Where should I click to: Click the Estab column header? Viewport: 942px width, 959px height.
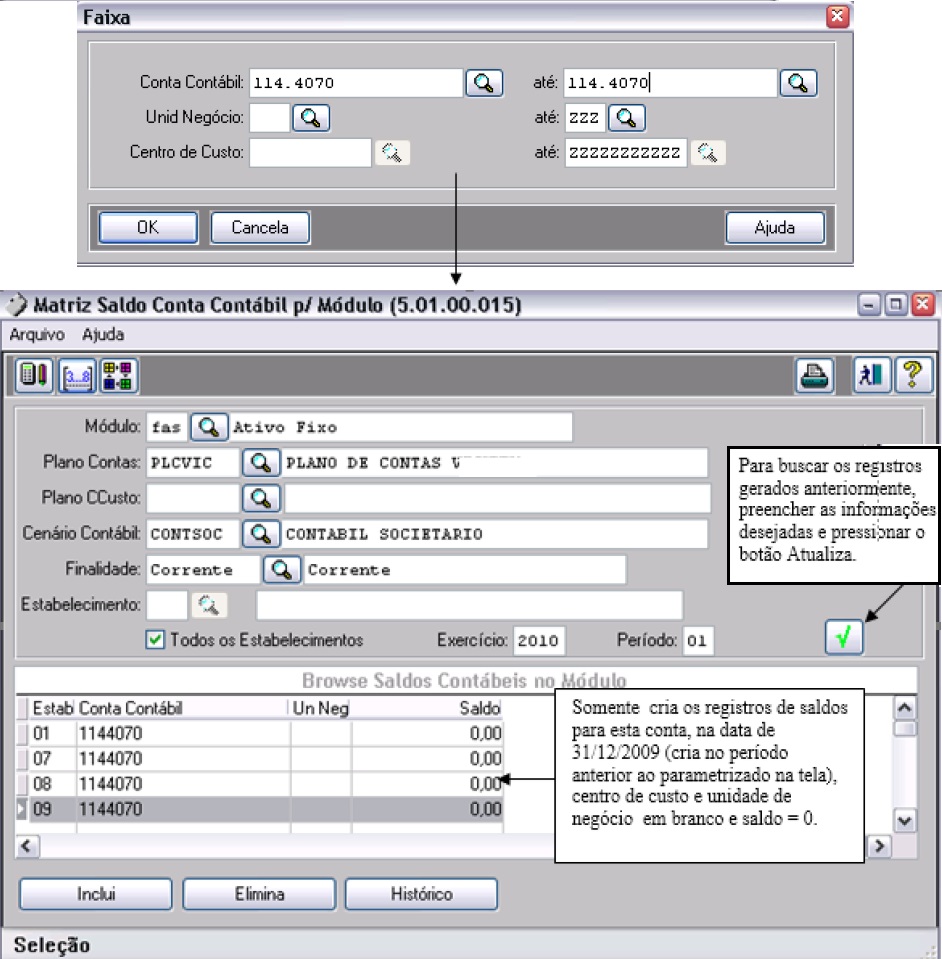(x=53, y=708)
